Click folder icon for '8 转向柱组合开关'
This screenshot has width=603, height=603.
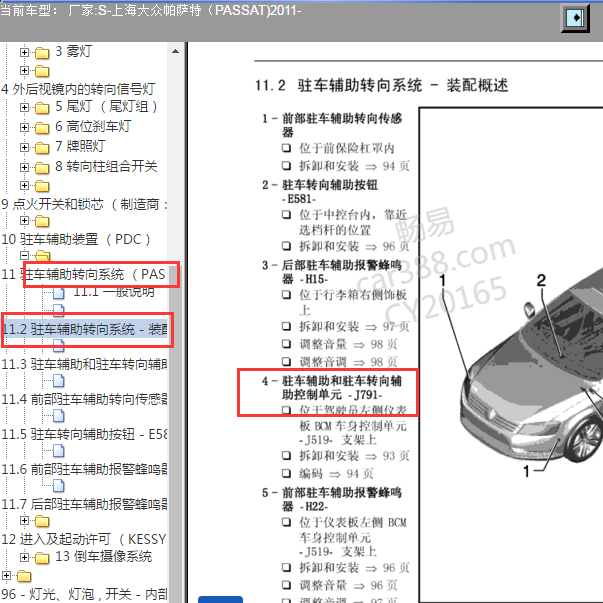point(42,168)
